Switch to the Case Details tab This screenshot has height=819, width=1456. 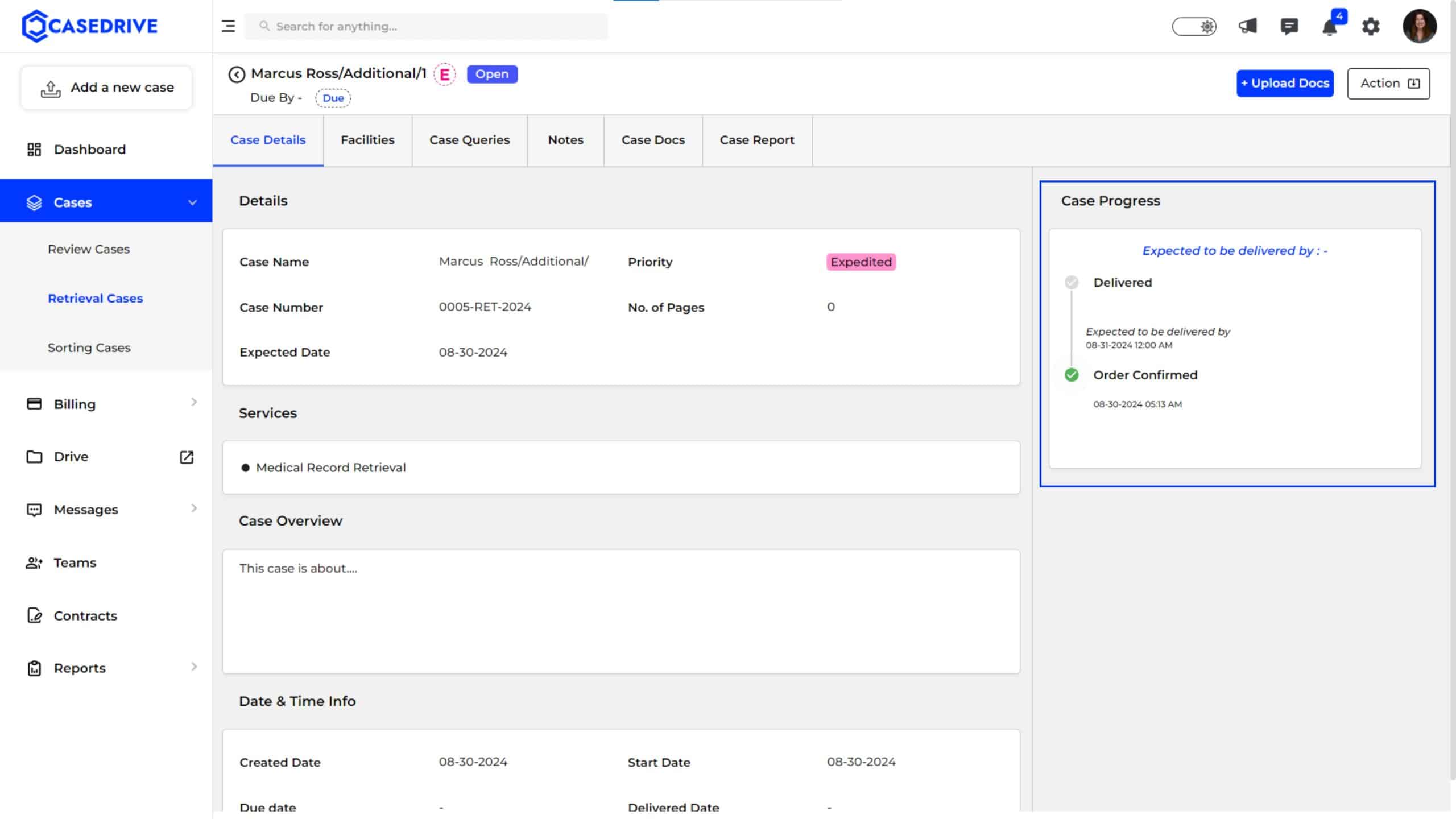268,140
